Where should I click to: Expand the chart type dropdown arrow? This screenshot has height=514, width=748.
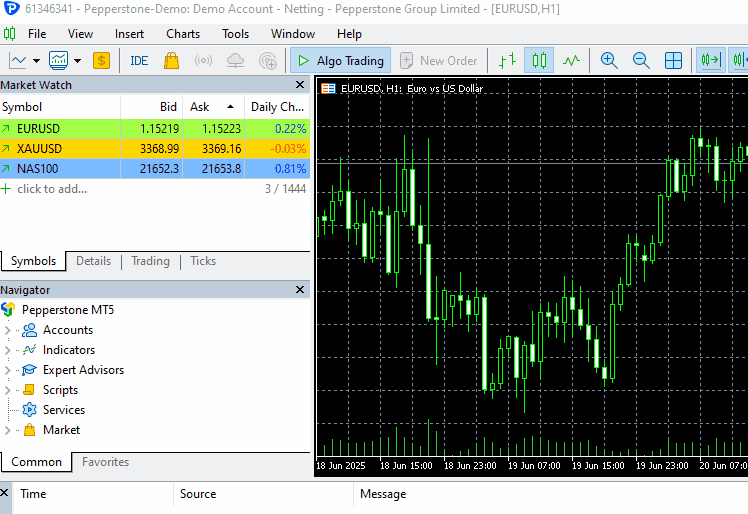pyautogui.click(x=36, y=61)
